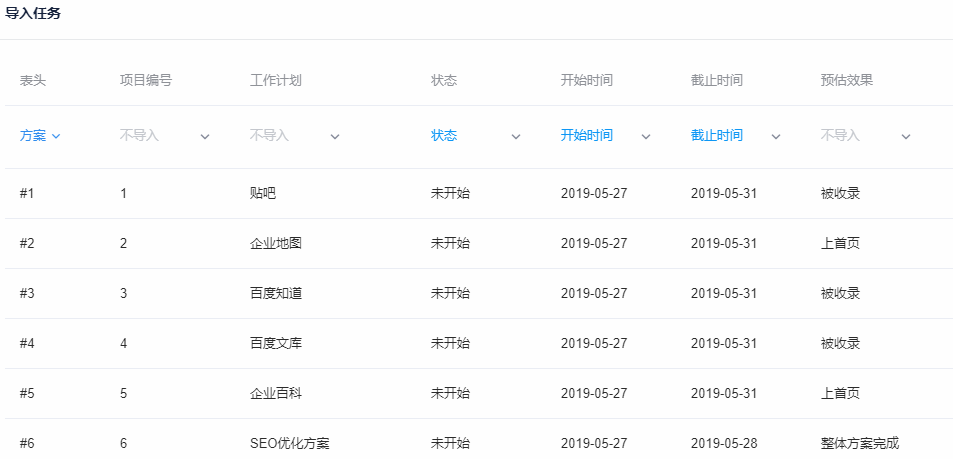The image size is (953, 459).
Task: Click 未开始 status in SEO优化方案 row
Action: tap(450, 443)
